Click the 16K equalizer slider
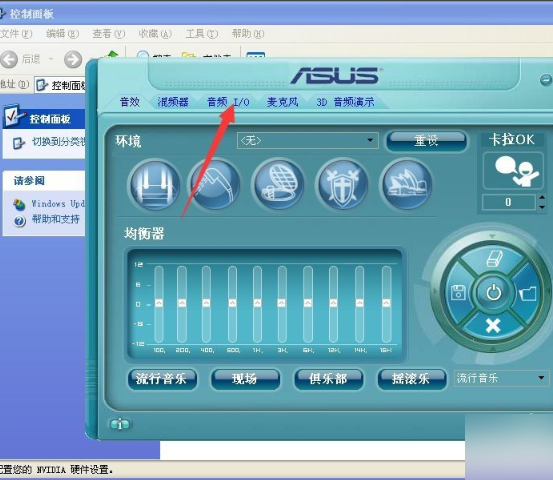This screenshot has height=480, width=553. [x=387, y=304]
